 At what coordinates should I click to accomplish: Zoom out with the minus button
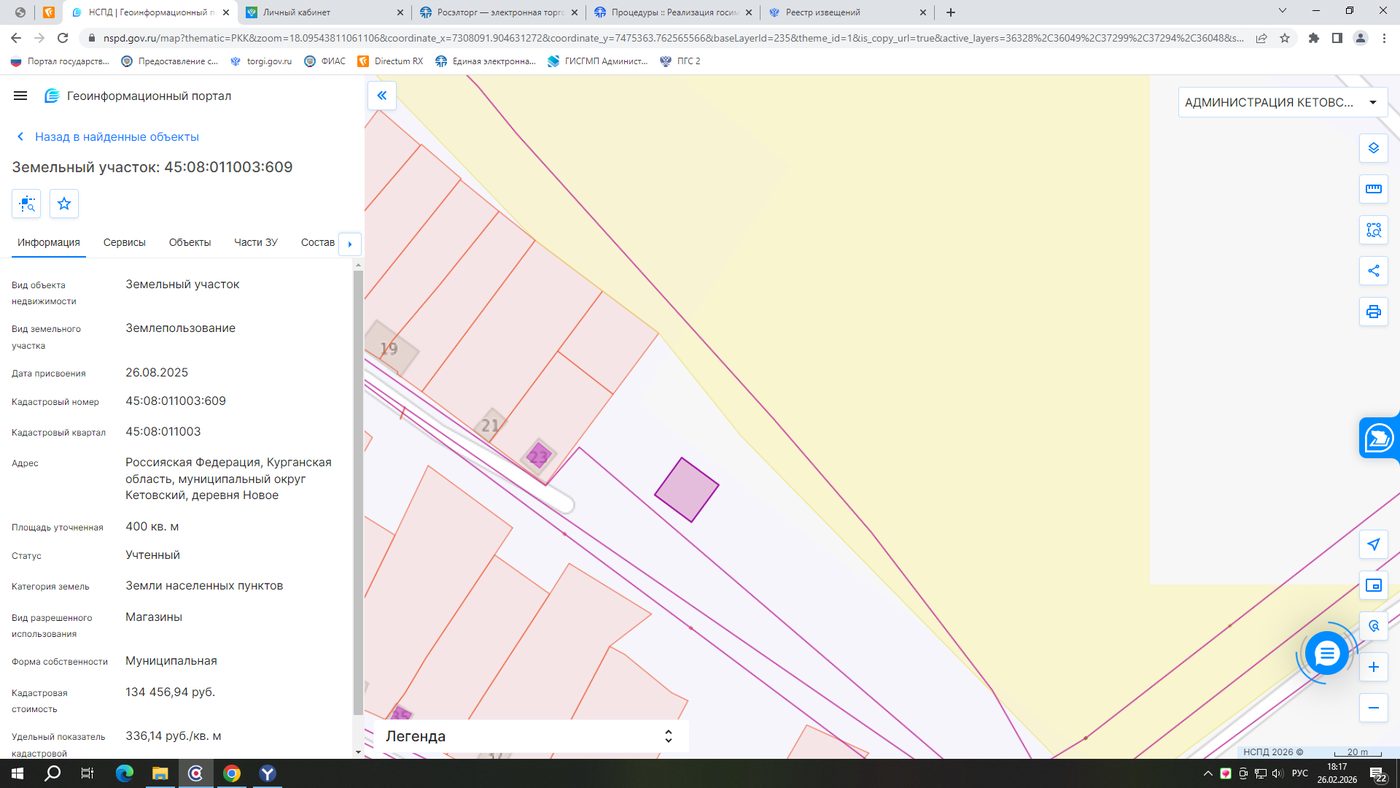(x=1373, y=708)
